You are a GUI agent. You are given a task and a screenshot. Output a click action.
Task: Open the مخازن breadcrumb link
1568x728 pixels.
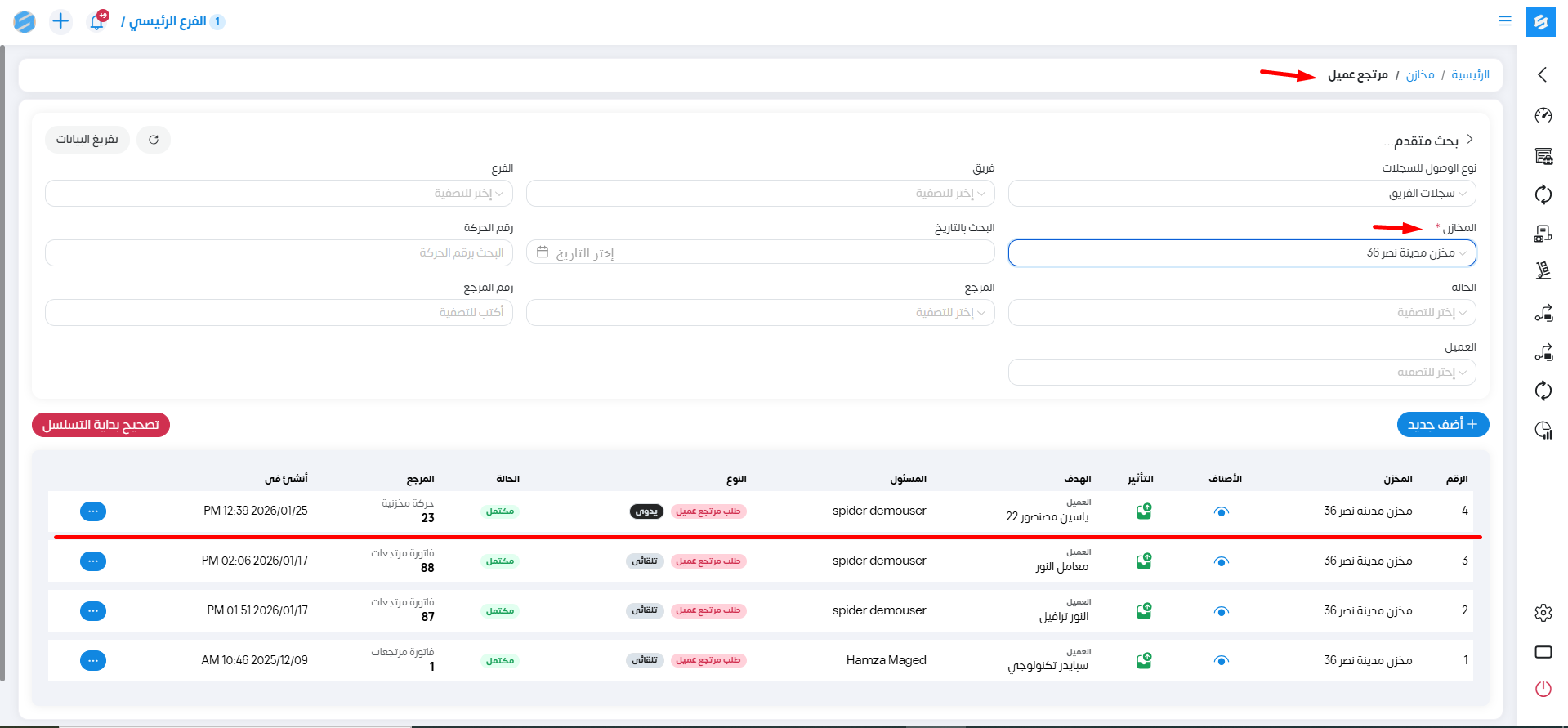click(1419, 75)
